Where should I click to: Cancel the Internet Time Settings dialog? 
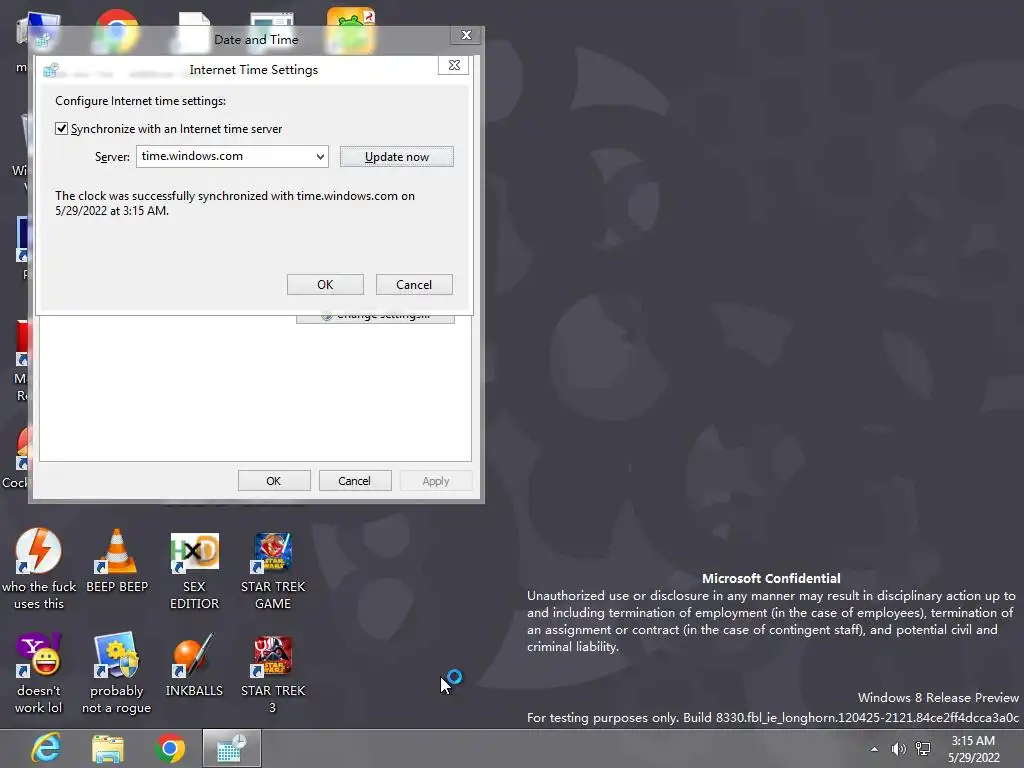coord(414,285)
